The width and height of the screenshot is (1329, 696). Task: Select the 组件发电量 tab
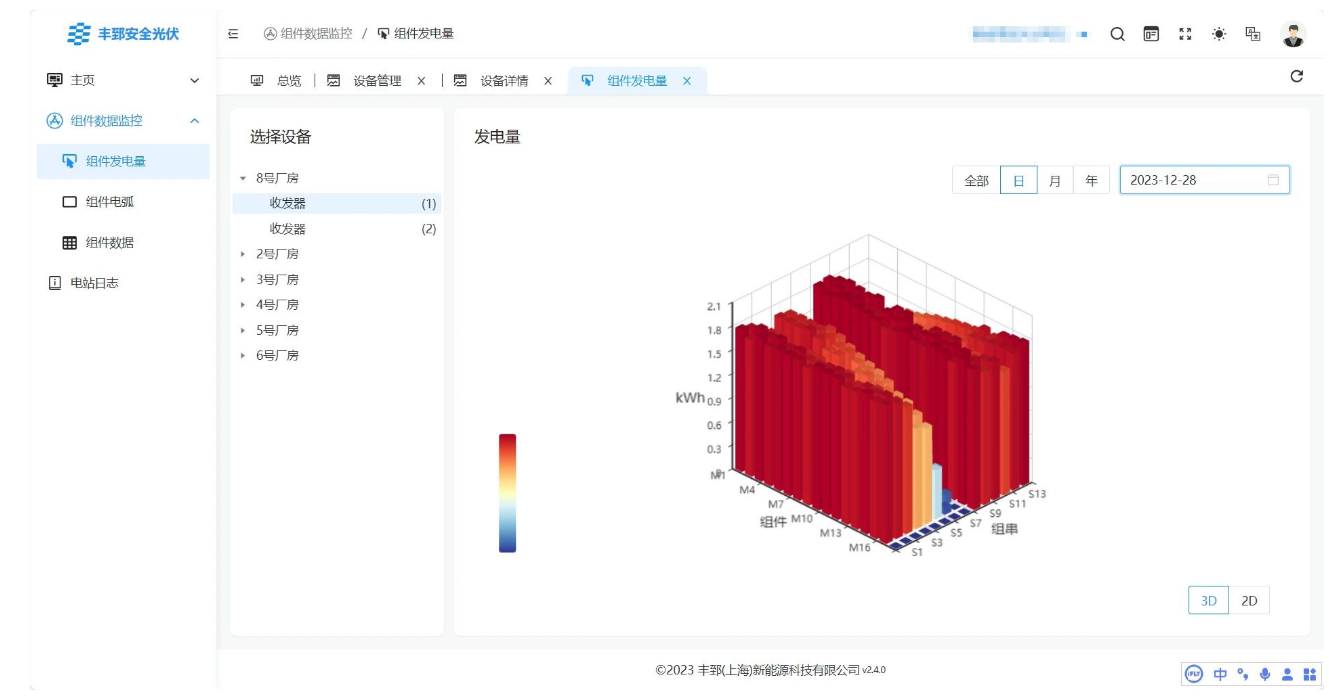coord(637,81)
